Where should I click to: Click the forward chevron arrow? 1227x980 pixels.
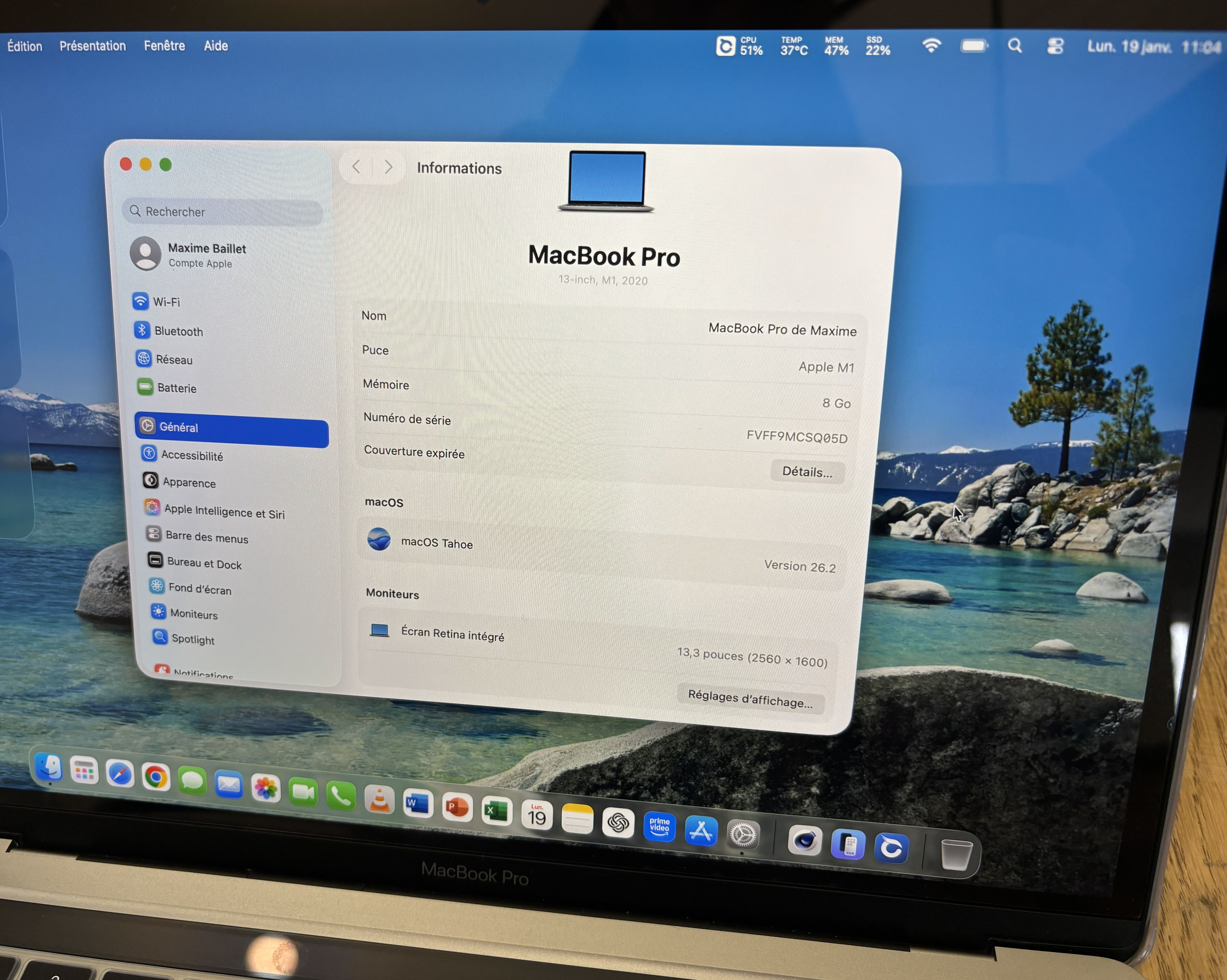click(x=389, y=167)
